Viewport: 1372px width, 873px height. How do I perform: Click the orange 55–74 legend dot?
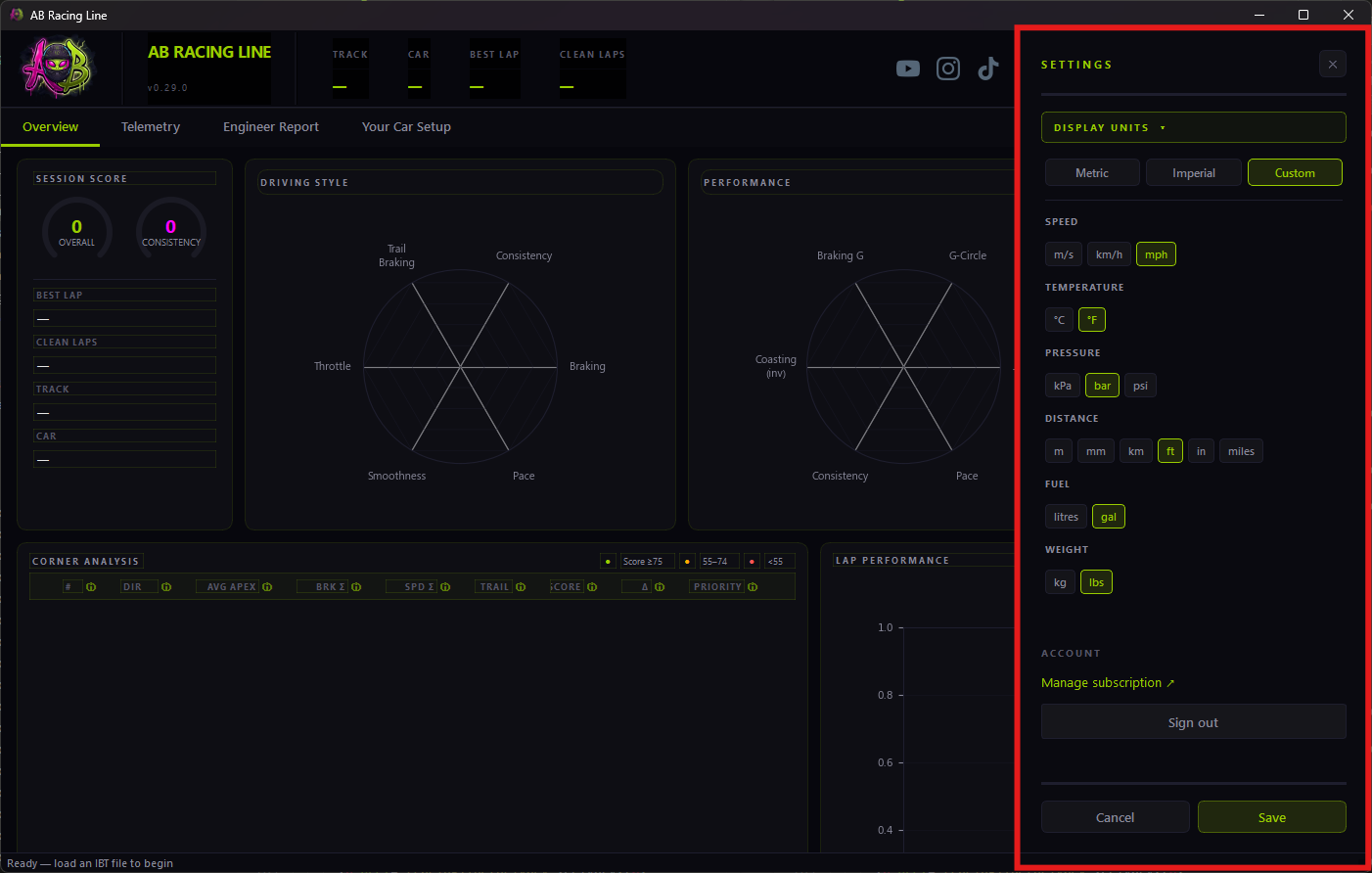(x=687, y=562)
